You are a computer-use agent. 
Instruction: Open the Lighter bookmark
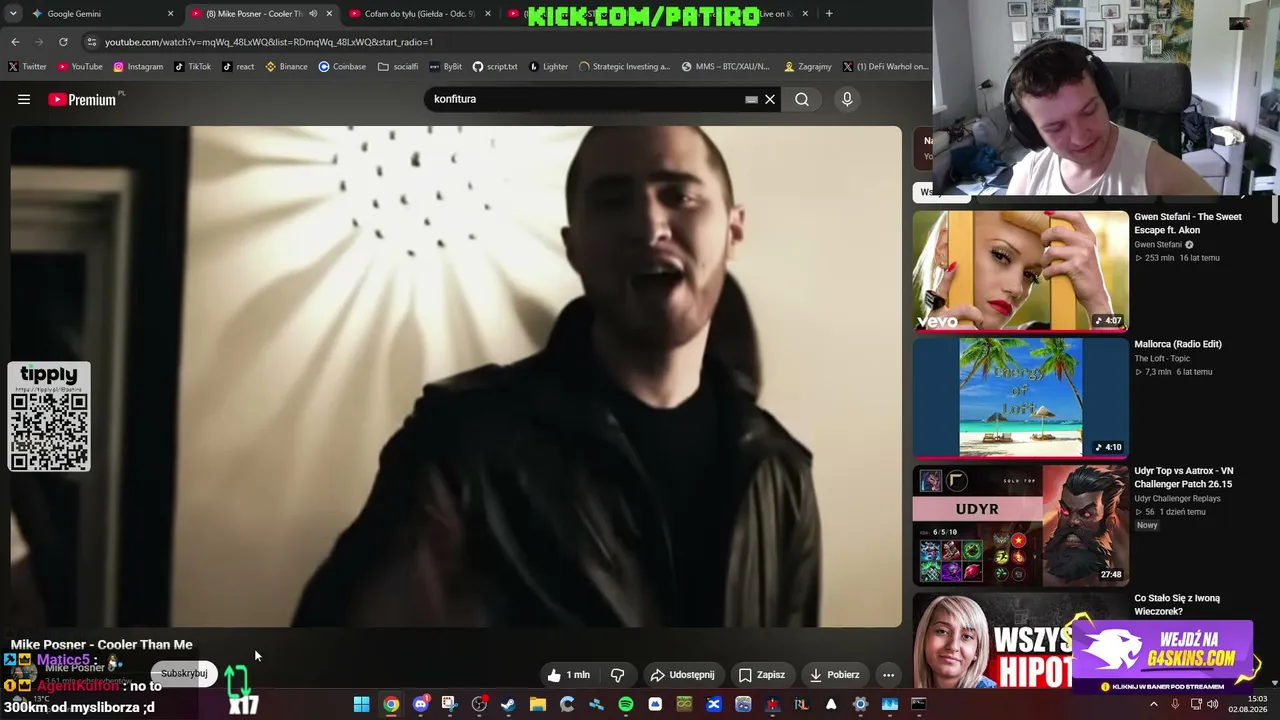pyautogui.click(x=548, y=67)
